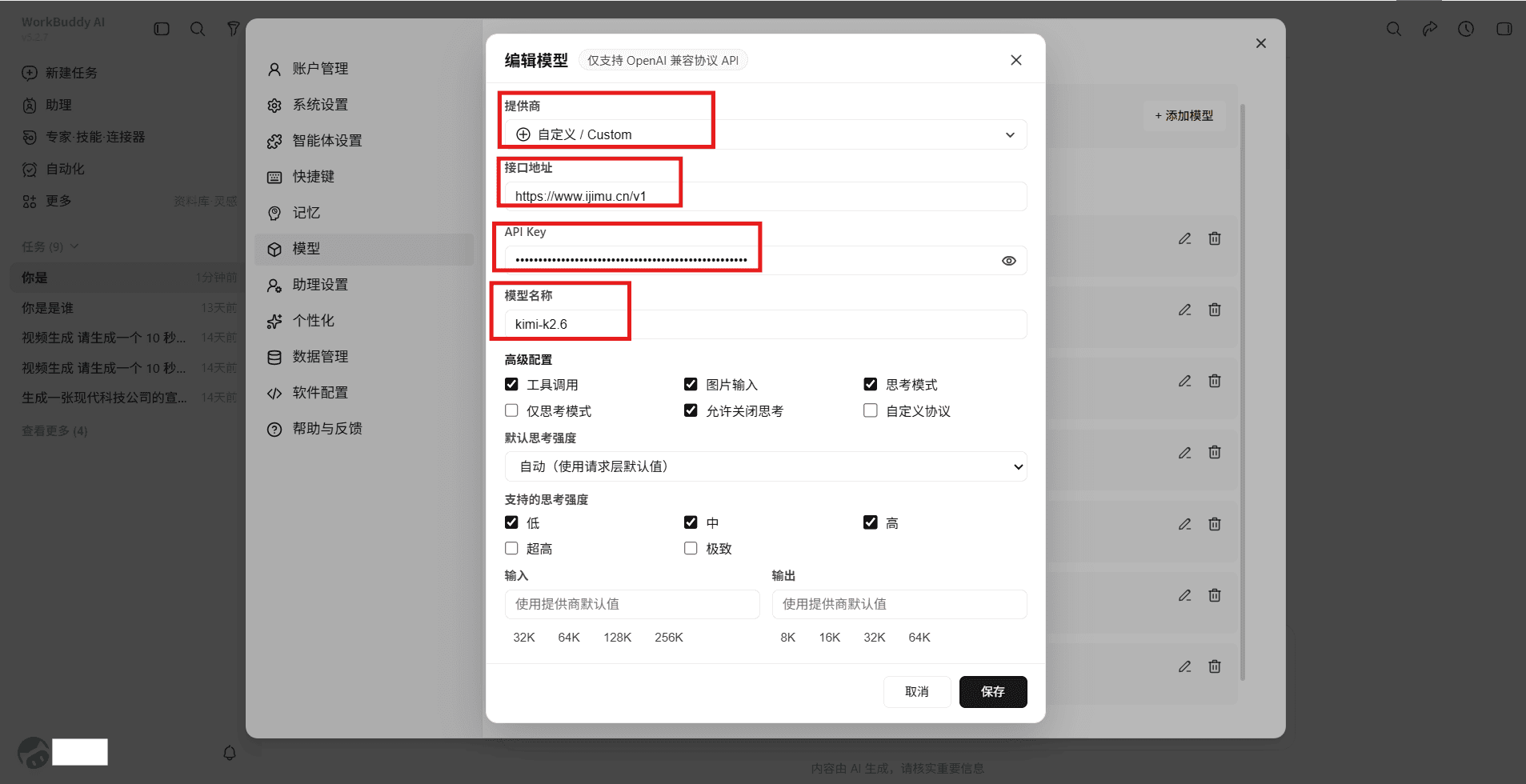Toggle the sidebar panel icon

pos(162,29)
